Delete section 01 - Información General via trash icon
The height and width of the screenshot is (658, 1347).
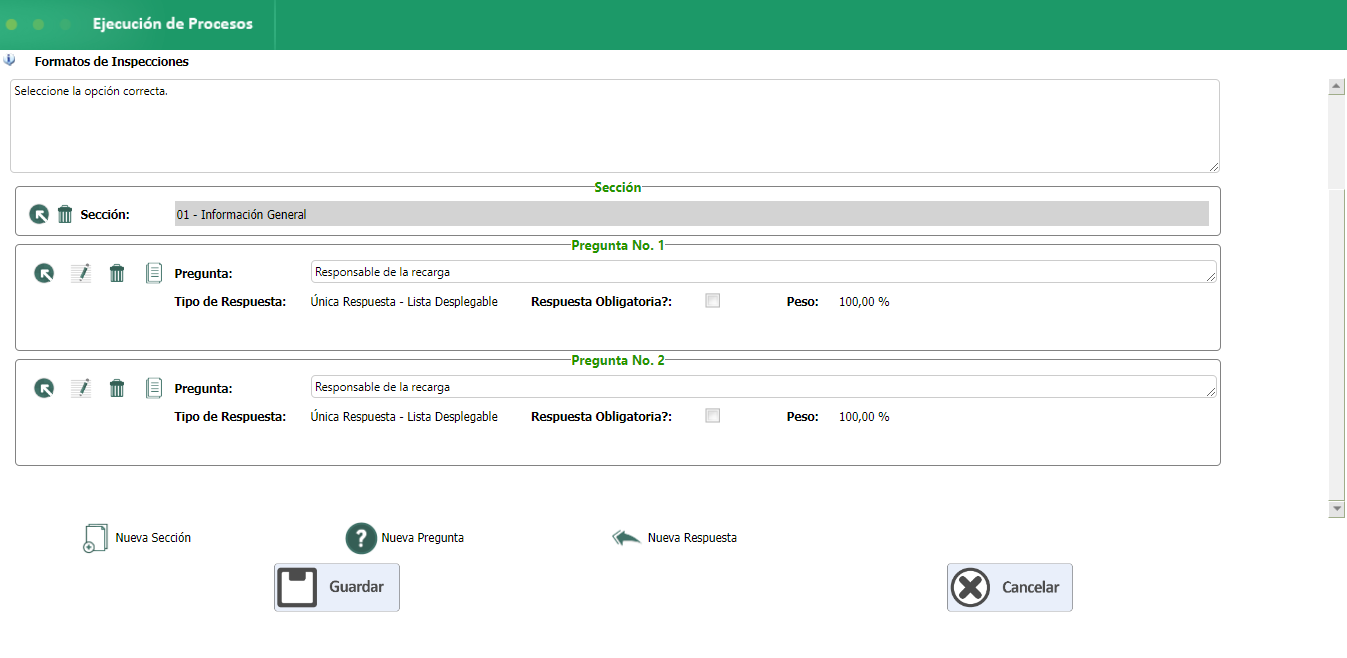(x=65, y=214)
